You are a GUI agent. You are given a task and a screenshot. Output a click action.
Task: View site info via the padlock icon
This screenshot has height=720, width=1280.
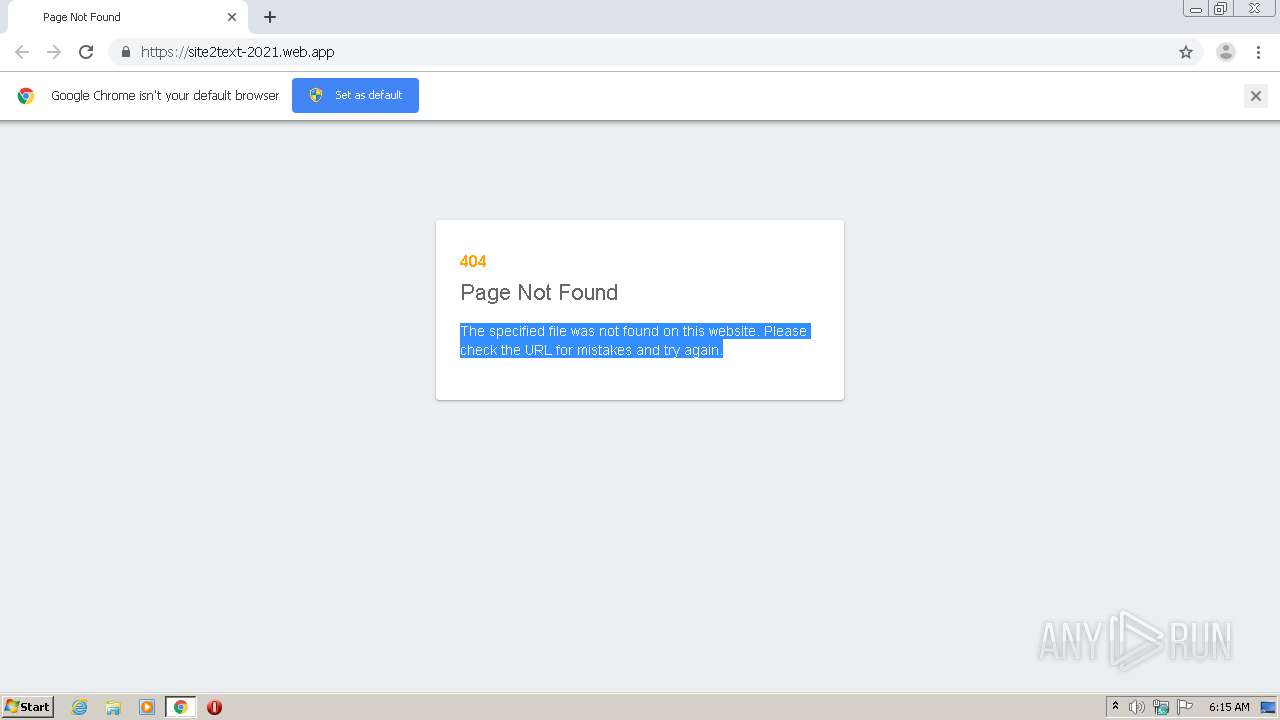125,52
